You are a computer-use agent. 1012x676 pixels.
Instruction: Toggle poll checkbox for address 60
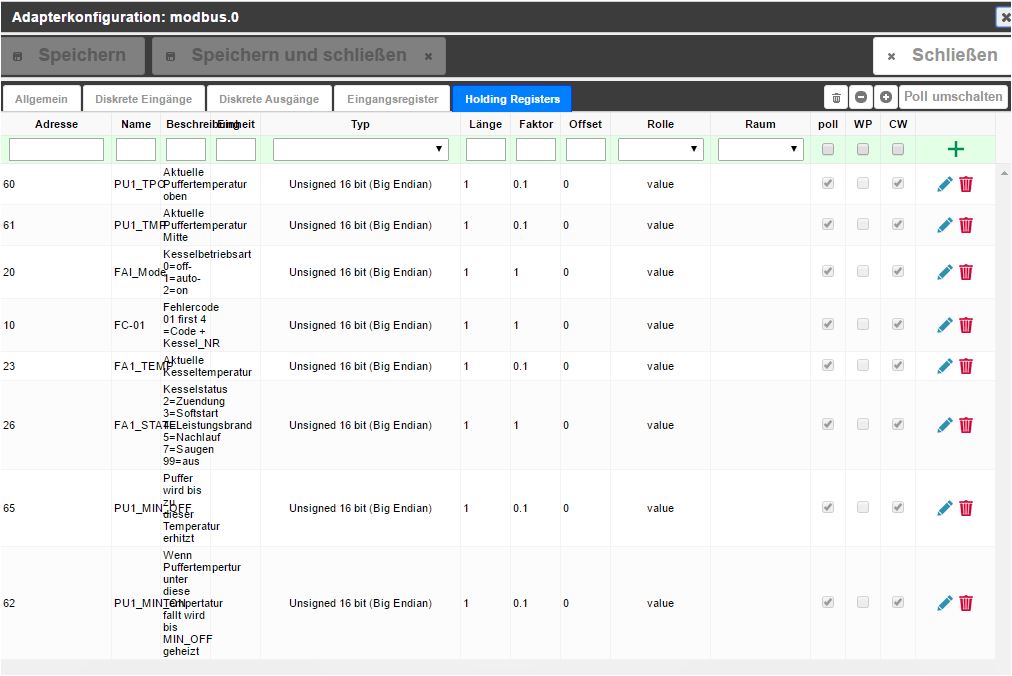click(827, 183)
